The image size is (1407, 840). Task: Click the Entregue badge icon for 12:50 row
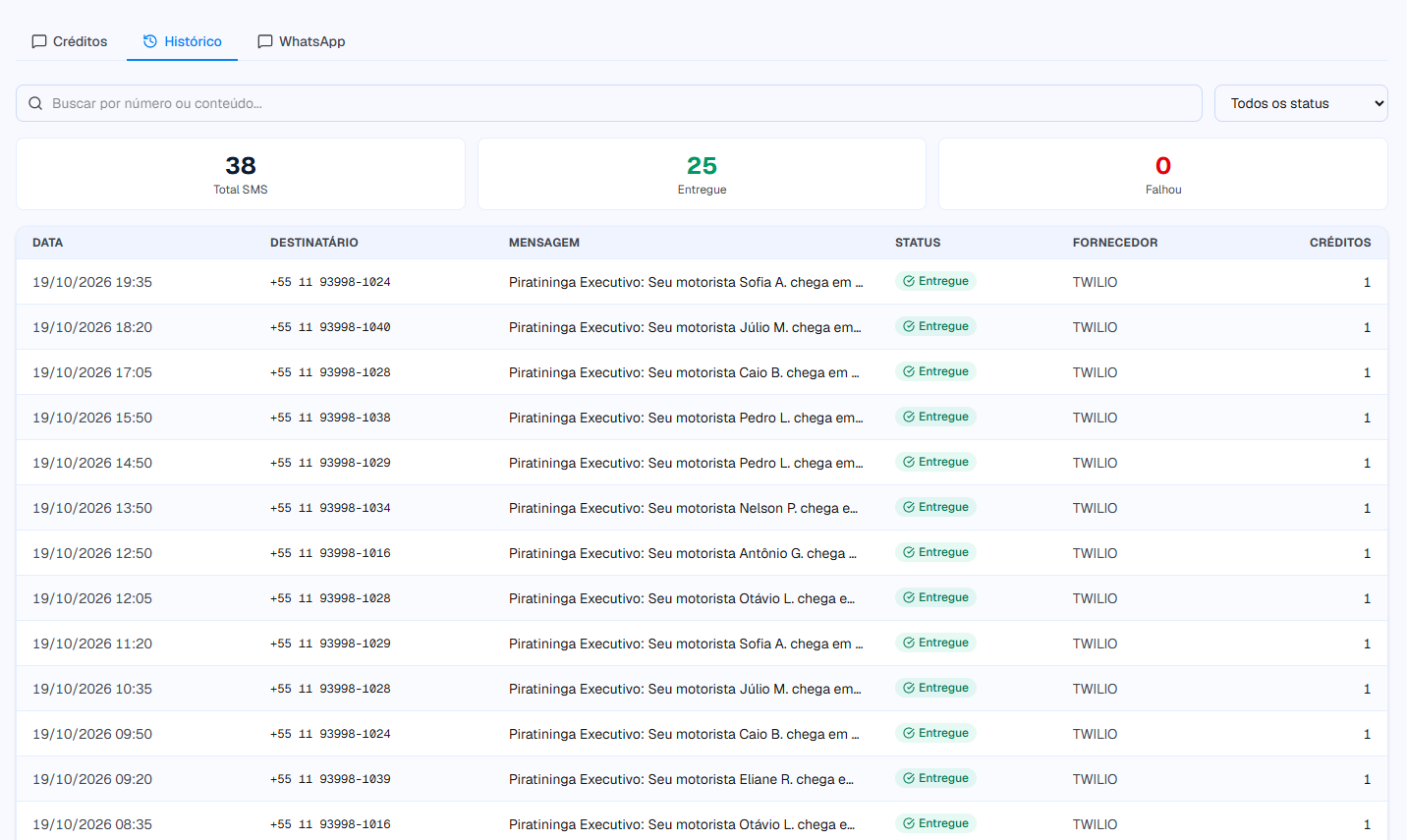click(x=909, y=552)
